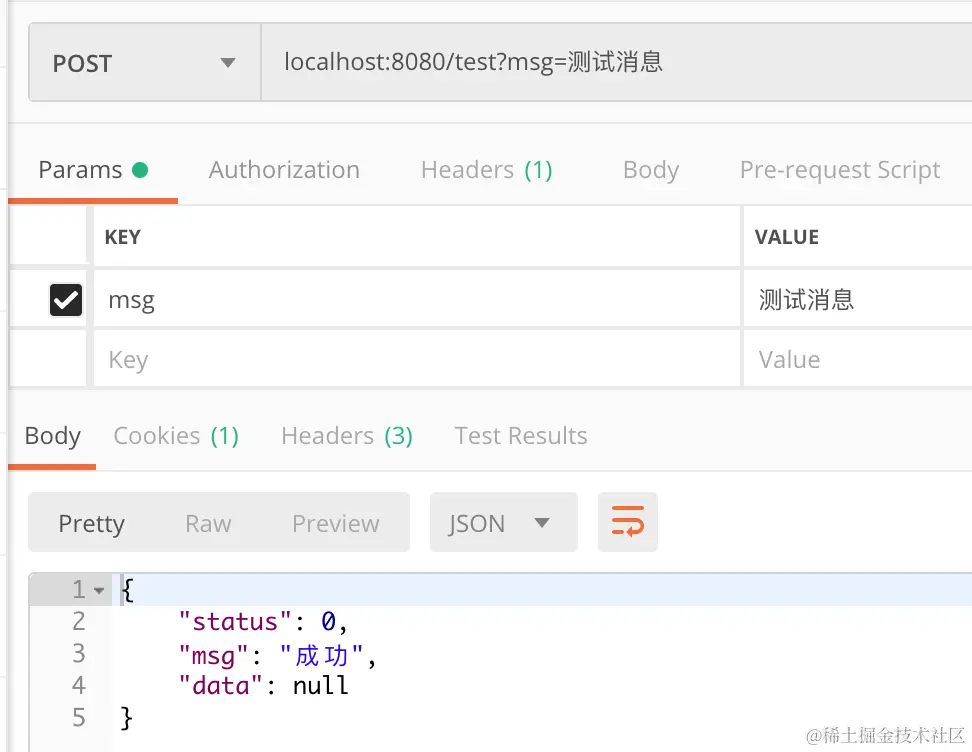The image size is (972, 752).
Task: Open the POST method dropdown
Action: click(x=144, y=63)
